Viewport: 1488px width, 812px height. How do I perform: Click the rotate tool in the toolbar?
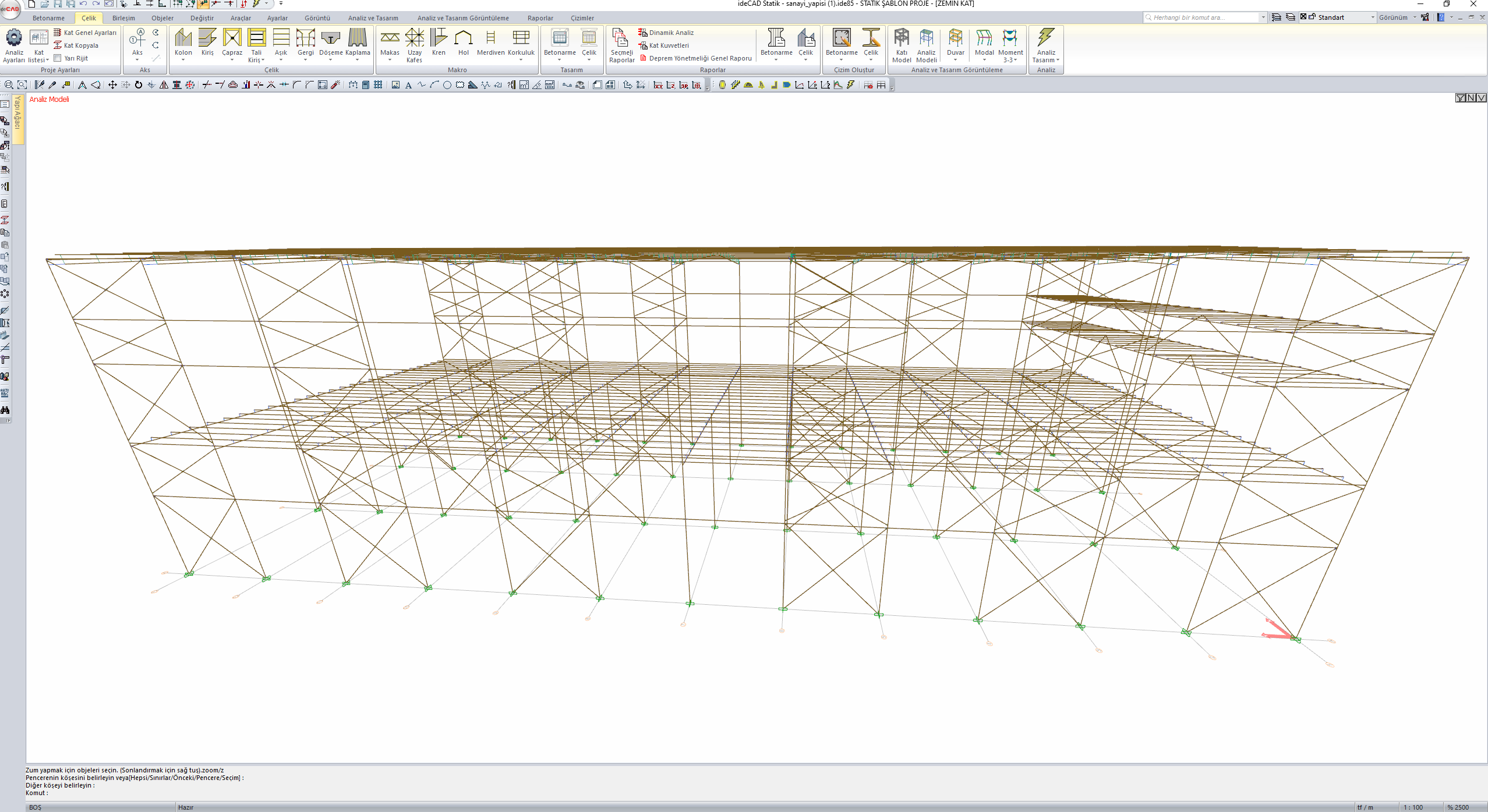coord(139,85)
